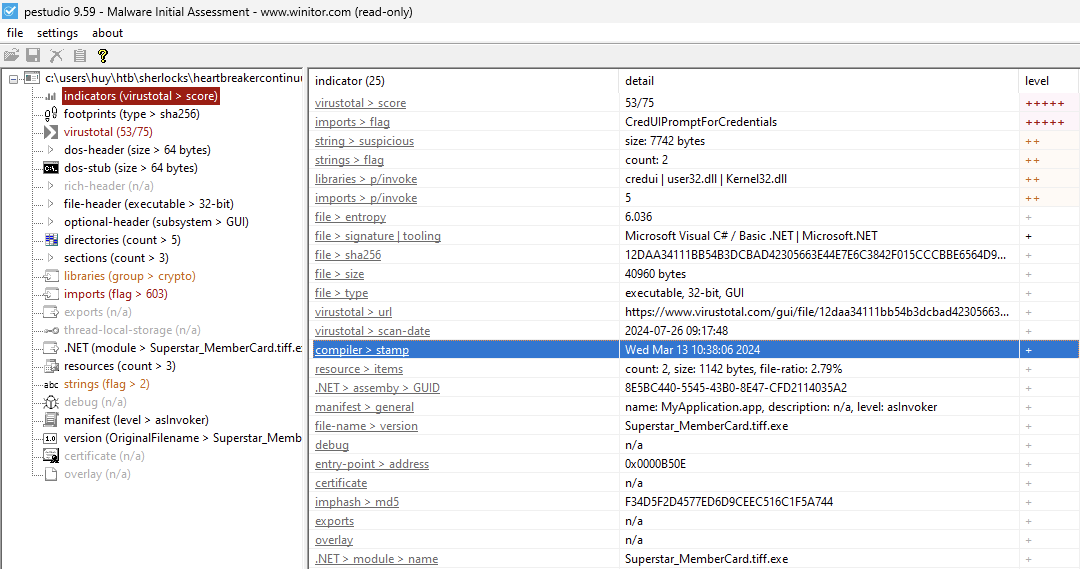Click the dos-stub console icon
The width and height of the screenshot is (1080, 569).
click(x=51, y=168)
